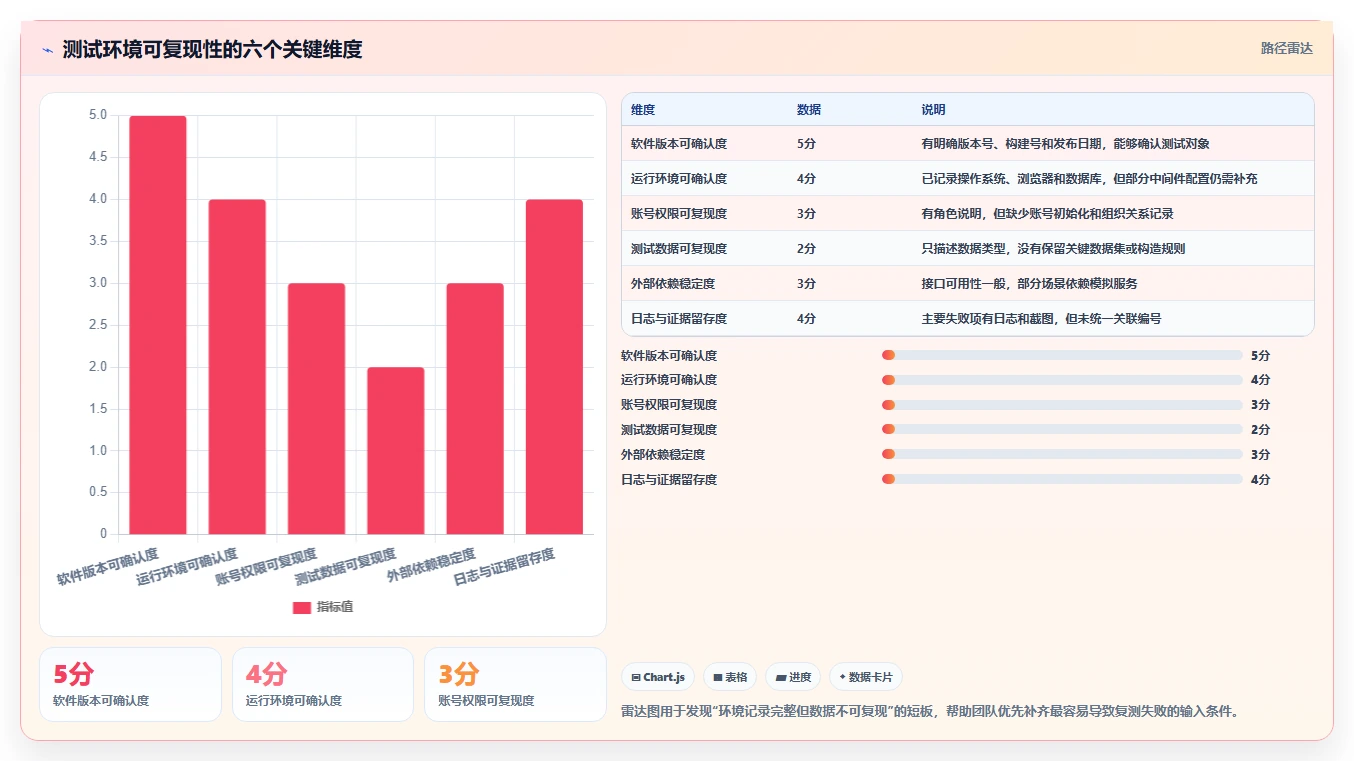Click the 日志与证据留存度 progress bar track
This screenshot has height=761, width=1354.
1062,480
